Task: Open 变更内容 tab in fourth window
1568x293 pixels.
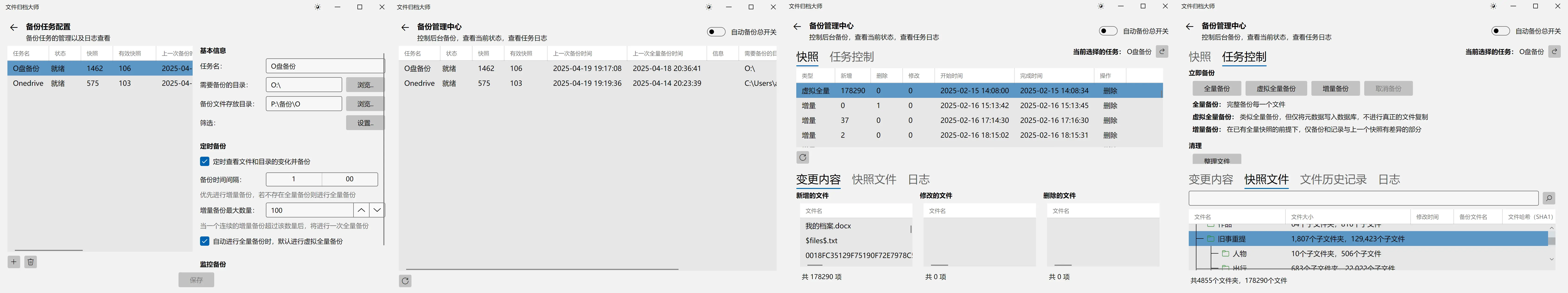Action: tap(1211, 179)
